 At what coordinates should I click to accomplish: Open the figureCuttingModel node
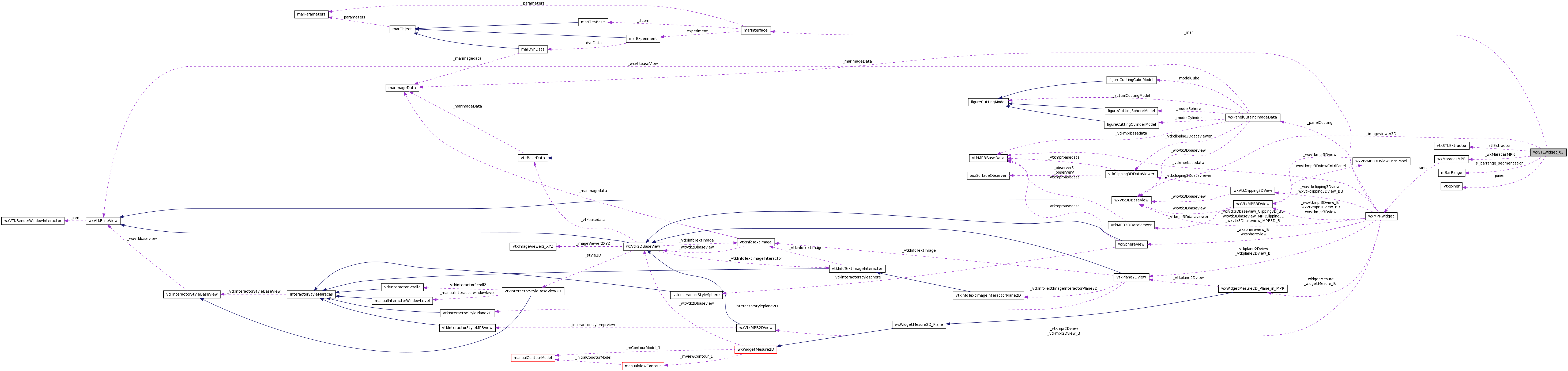click(x=988, y=102)
